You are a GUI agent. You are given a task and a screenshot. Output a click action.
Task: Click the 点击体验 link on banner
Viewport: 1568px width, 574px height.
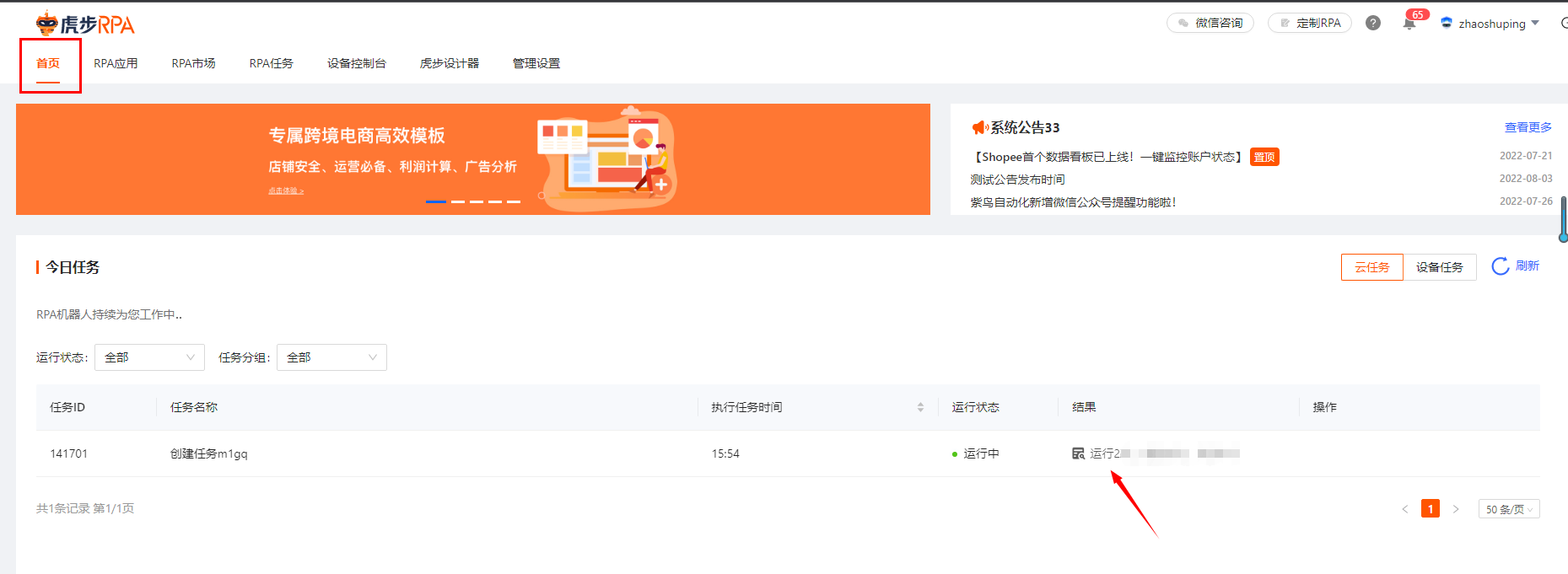click(286, 190)
